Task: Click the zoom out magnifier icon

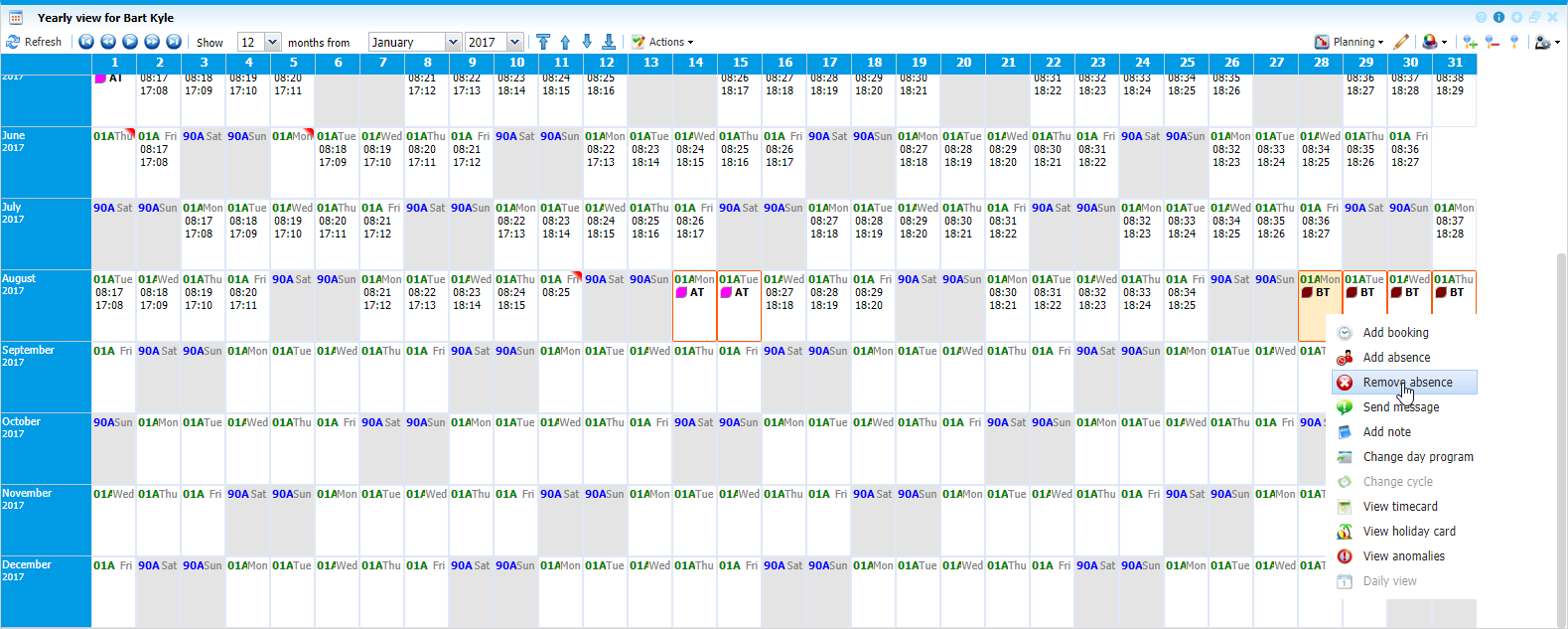Action: (x=1492, y=42)
